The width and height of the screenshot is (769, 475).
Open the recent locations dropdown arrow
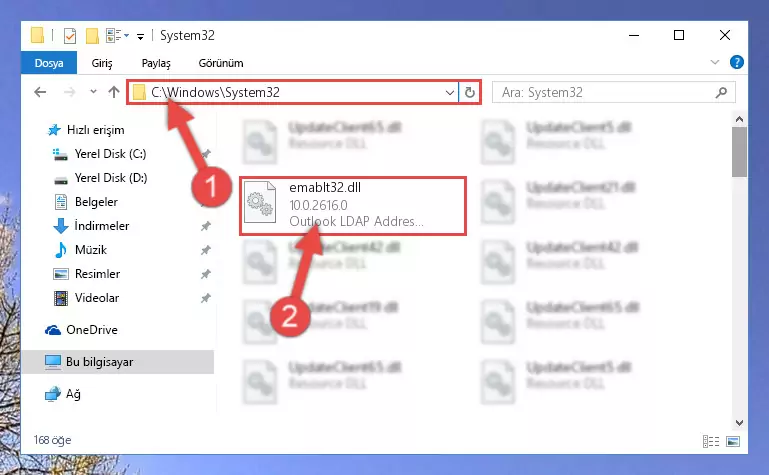(x=93, y=92)
